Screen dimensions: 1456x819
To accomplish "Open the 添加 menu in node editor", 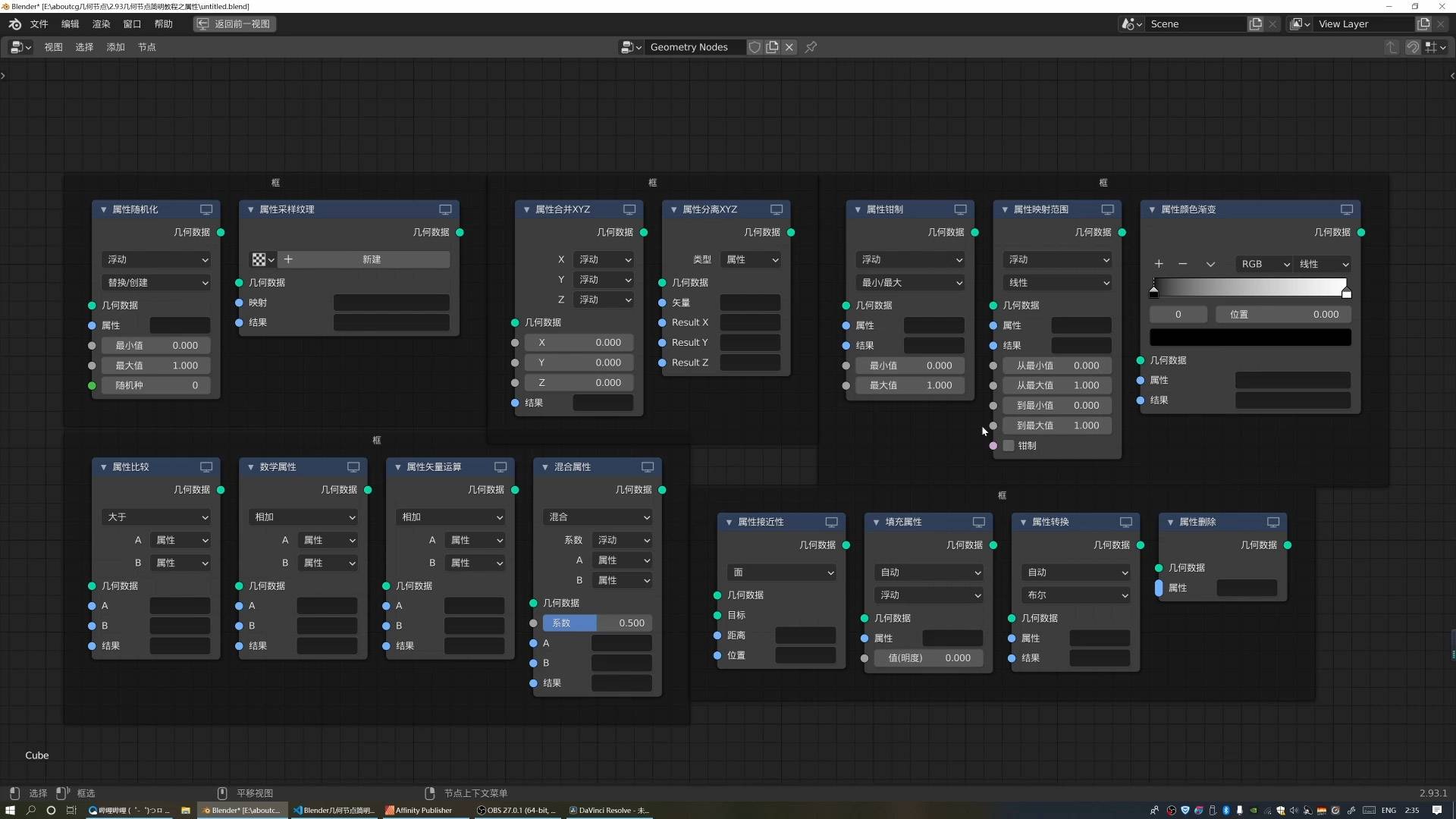I will (115, 47).
